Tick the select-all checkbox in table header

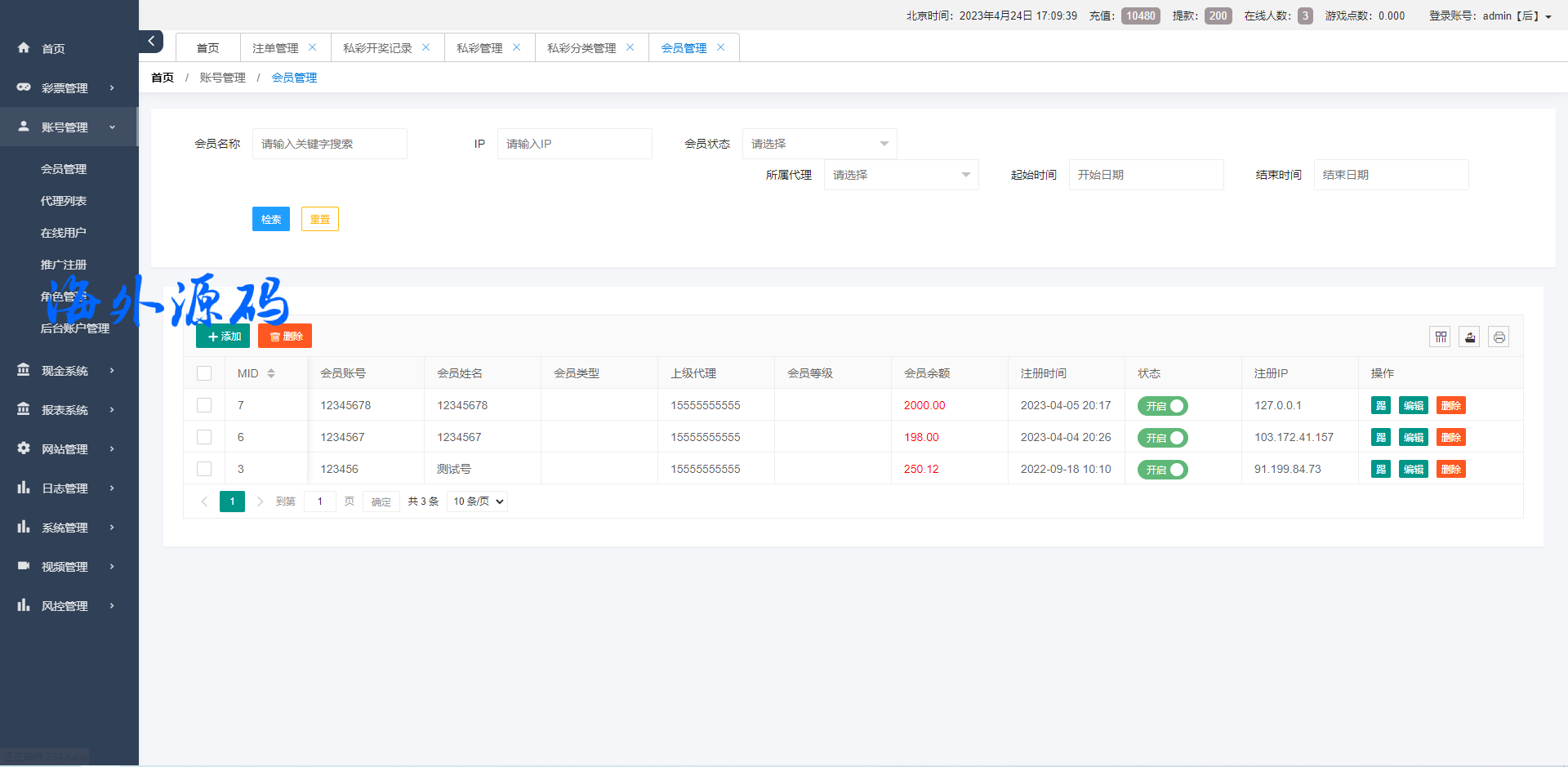(x=204, y=373)
